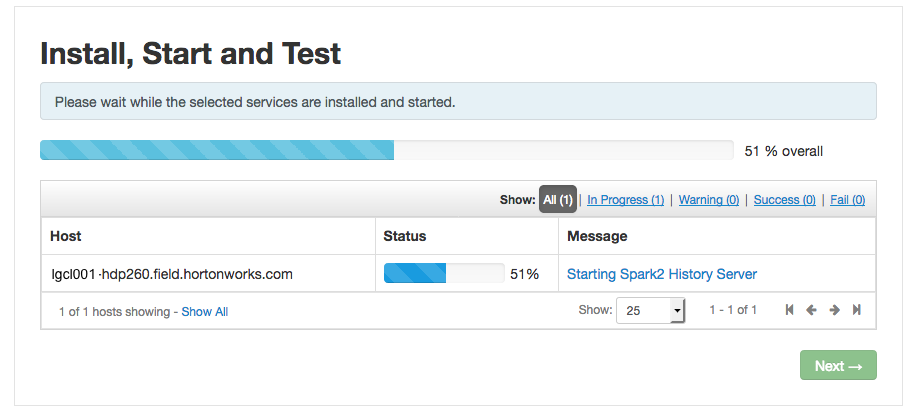910x411 pixels.
Task: Filter hosts by Warning (0)
Action: (x=709, y=200)
